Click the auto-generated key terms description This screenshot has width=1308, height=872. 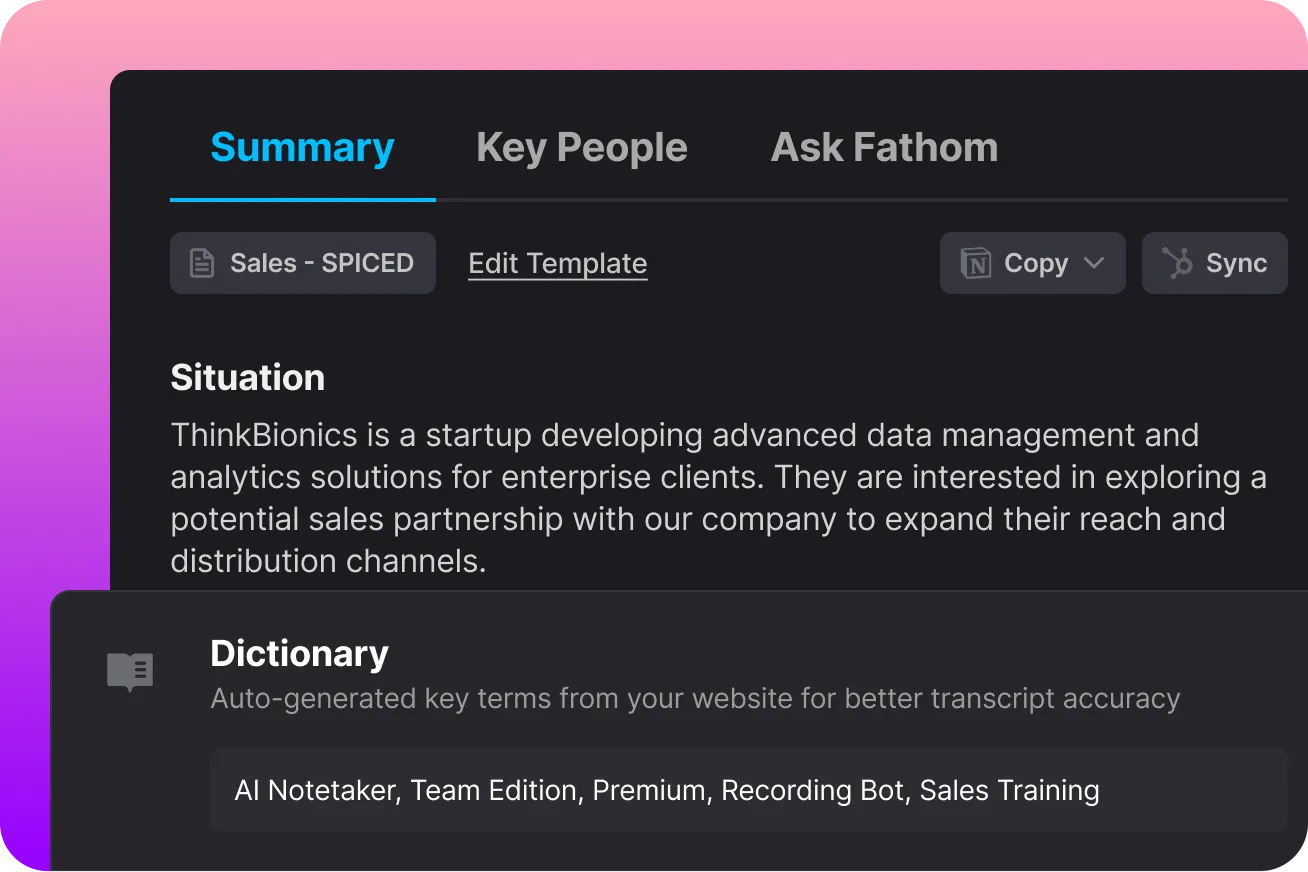(x=695, y=698)
